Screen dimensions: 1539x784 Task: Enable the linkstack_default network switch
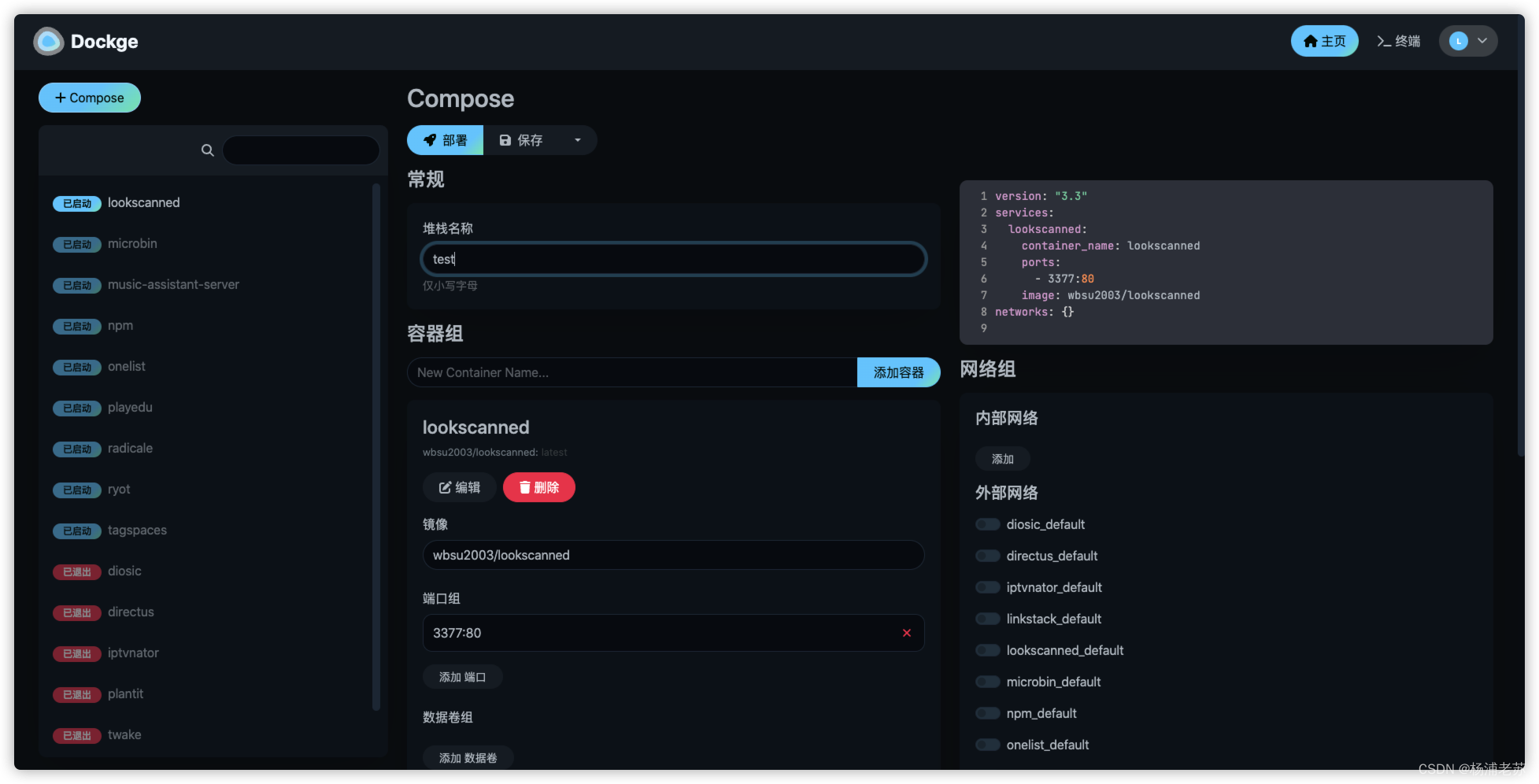pyautogui.click(x=987, y=619)
